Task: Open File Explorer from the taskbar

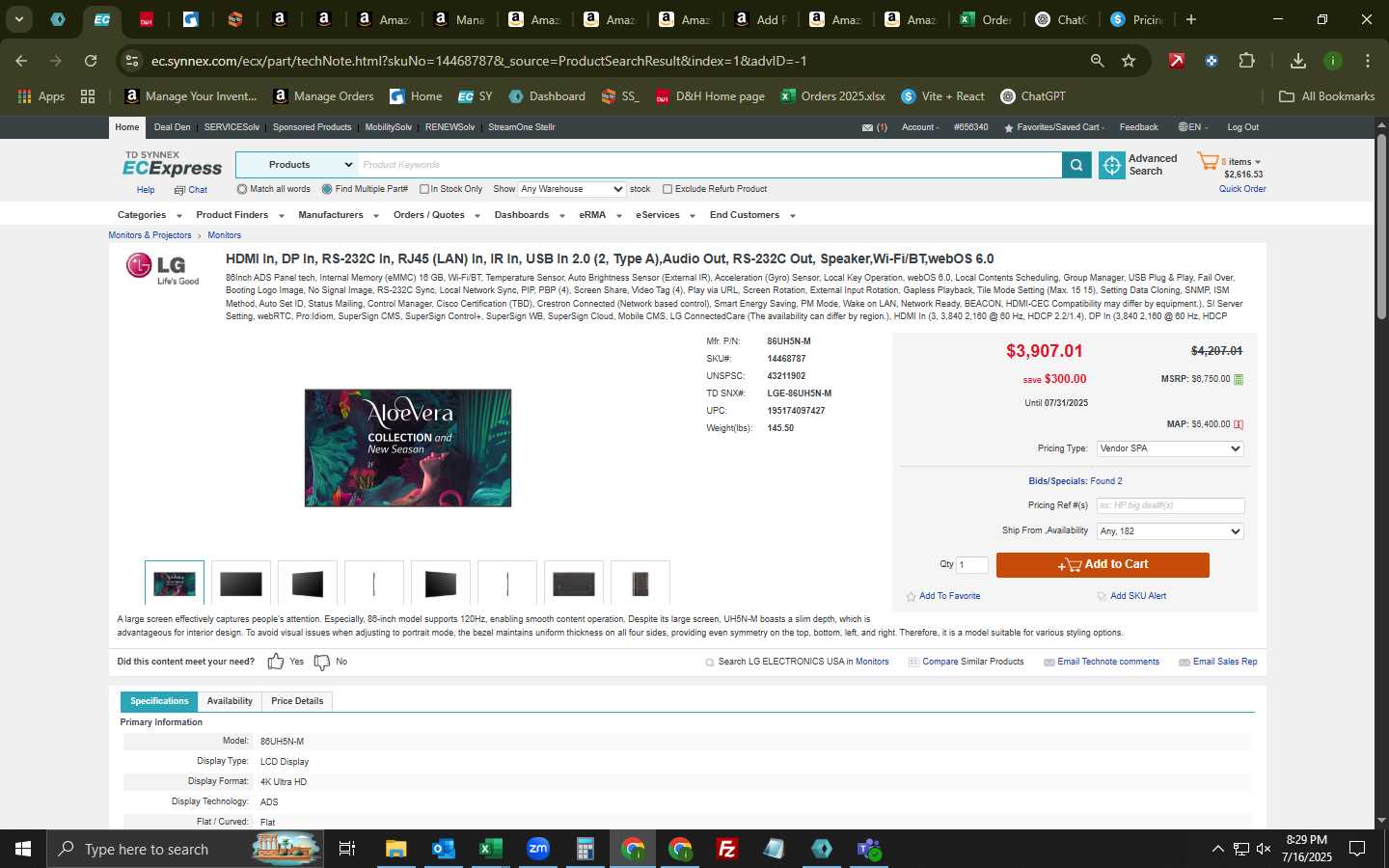Action: 396,849
